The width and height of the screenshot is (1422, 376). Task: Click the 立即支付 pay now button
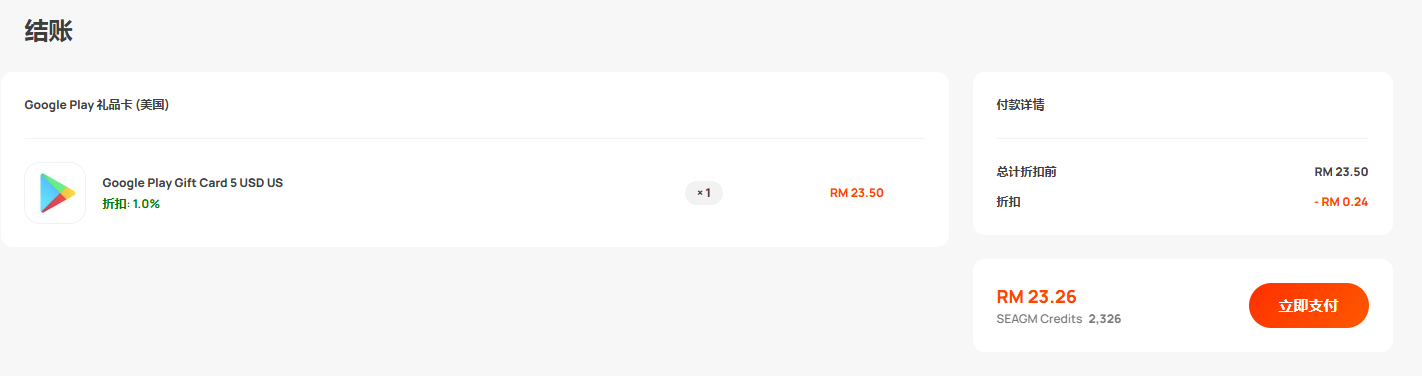pos(1308,305)
